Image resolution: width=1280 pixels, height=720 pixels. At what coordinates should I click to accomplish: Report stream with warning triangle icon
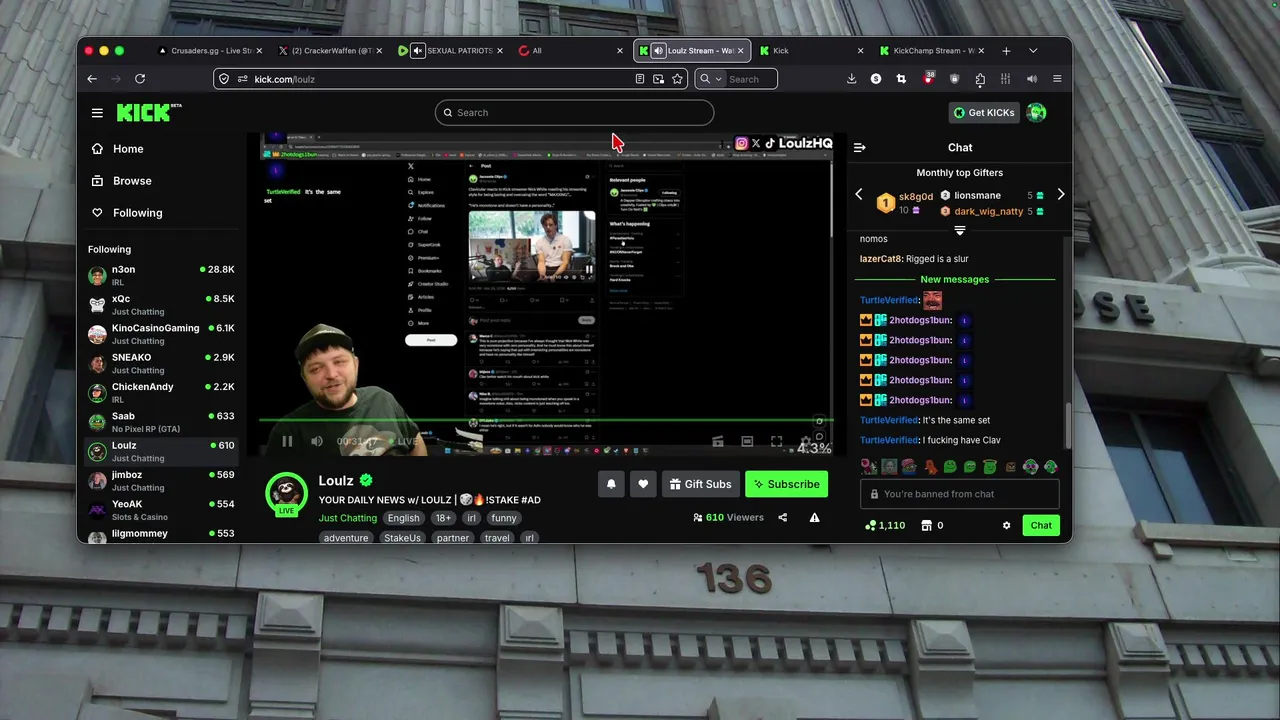tap(814, 518)
